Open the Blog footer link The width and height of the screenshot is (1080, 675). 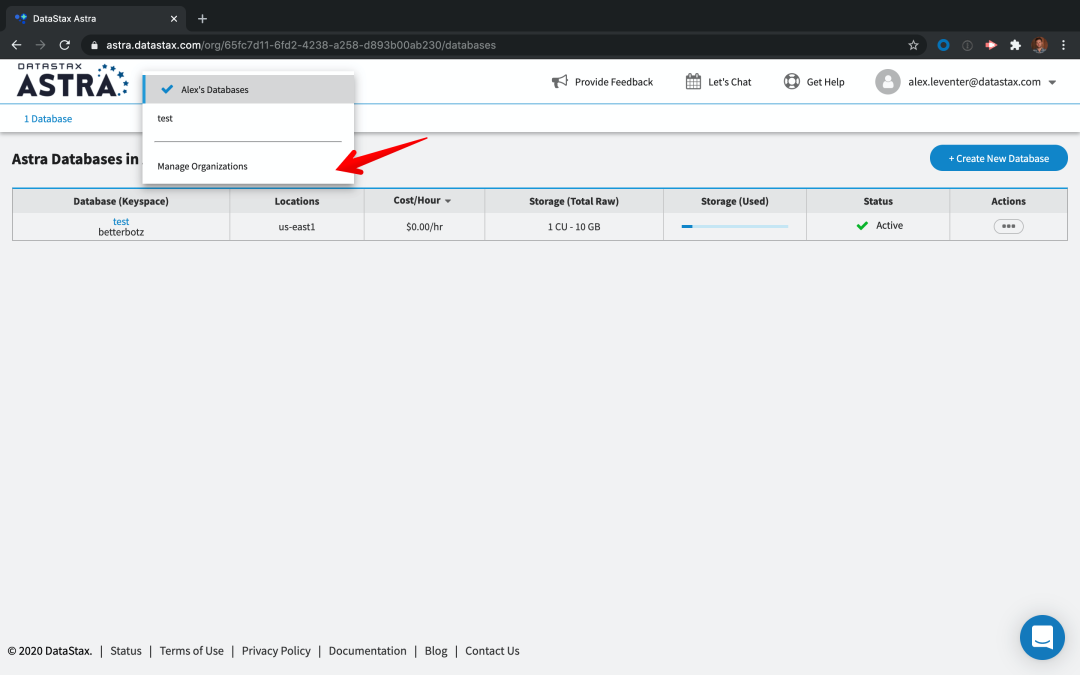436,651
